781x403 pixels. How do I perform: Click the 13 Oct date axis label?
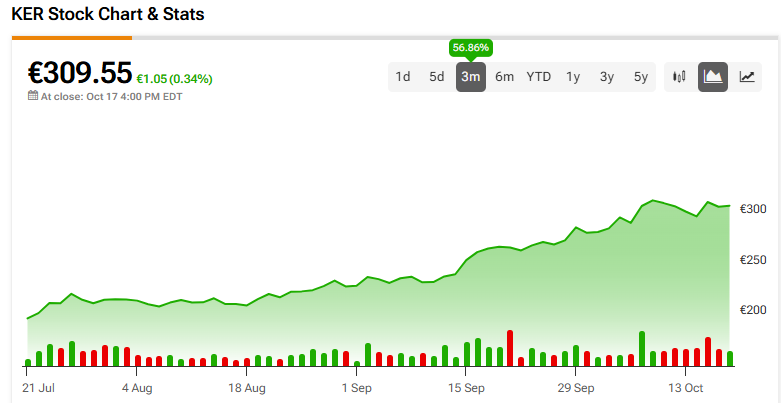[687, 387]
